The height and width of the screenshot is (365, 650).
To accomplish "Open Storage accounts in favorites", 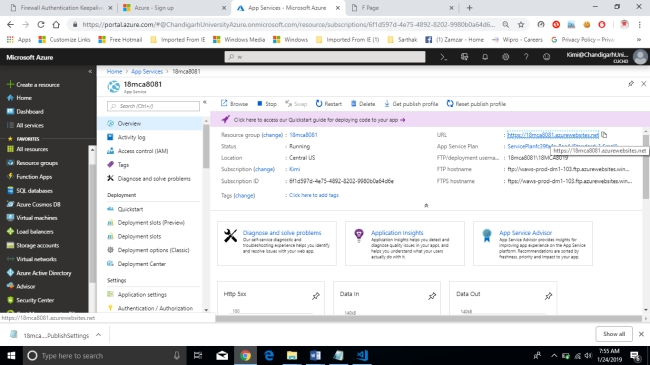I will pos(33,246).
